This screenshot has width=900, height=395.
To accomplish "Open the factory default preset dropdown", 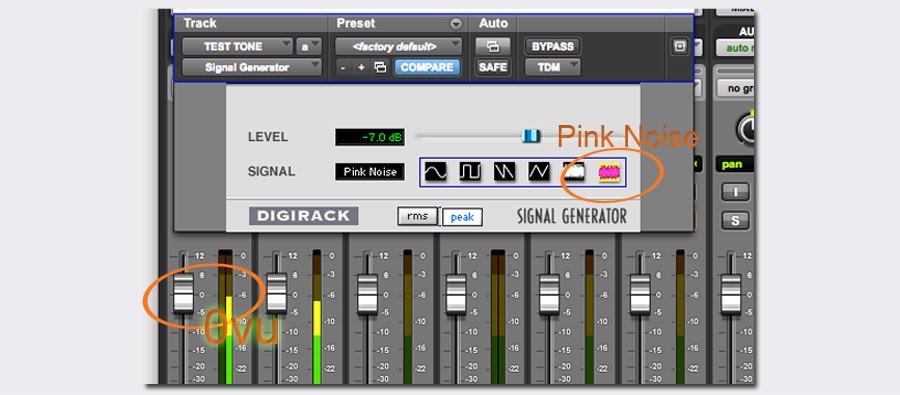I will [398, 47].
